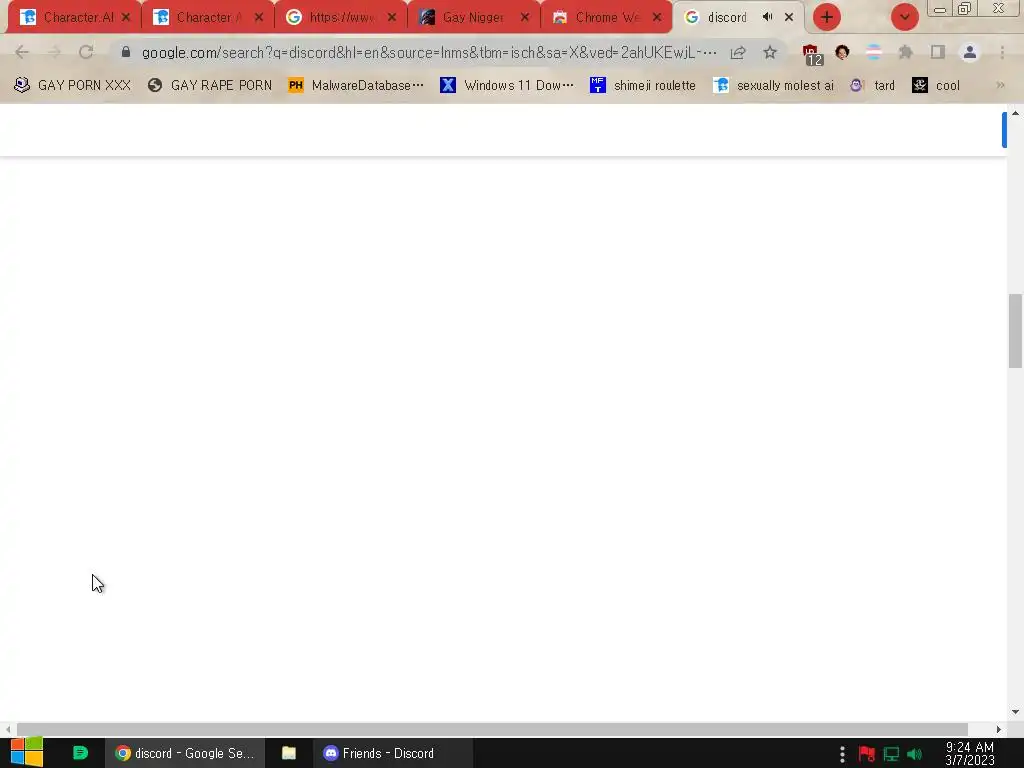Click the vertical scrollbar thumb
1024x768 pixels.
click(1015, 331)
